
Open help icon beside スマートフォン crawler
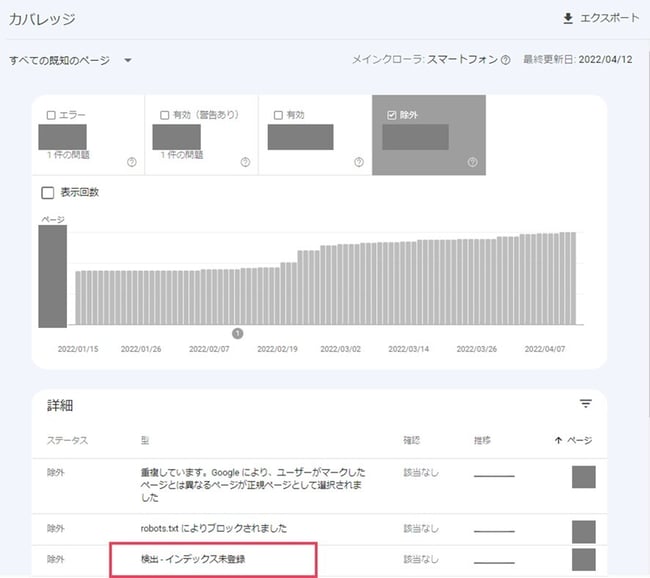click(x=506, y=61)
